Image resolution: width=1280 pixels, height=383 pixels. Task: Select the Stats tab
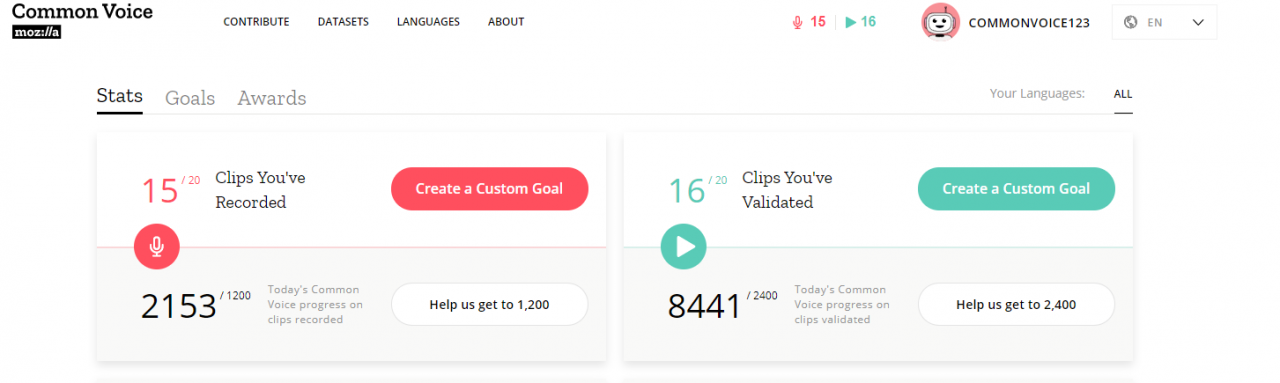[x=120, y=97]
